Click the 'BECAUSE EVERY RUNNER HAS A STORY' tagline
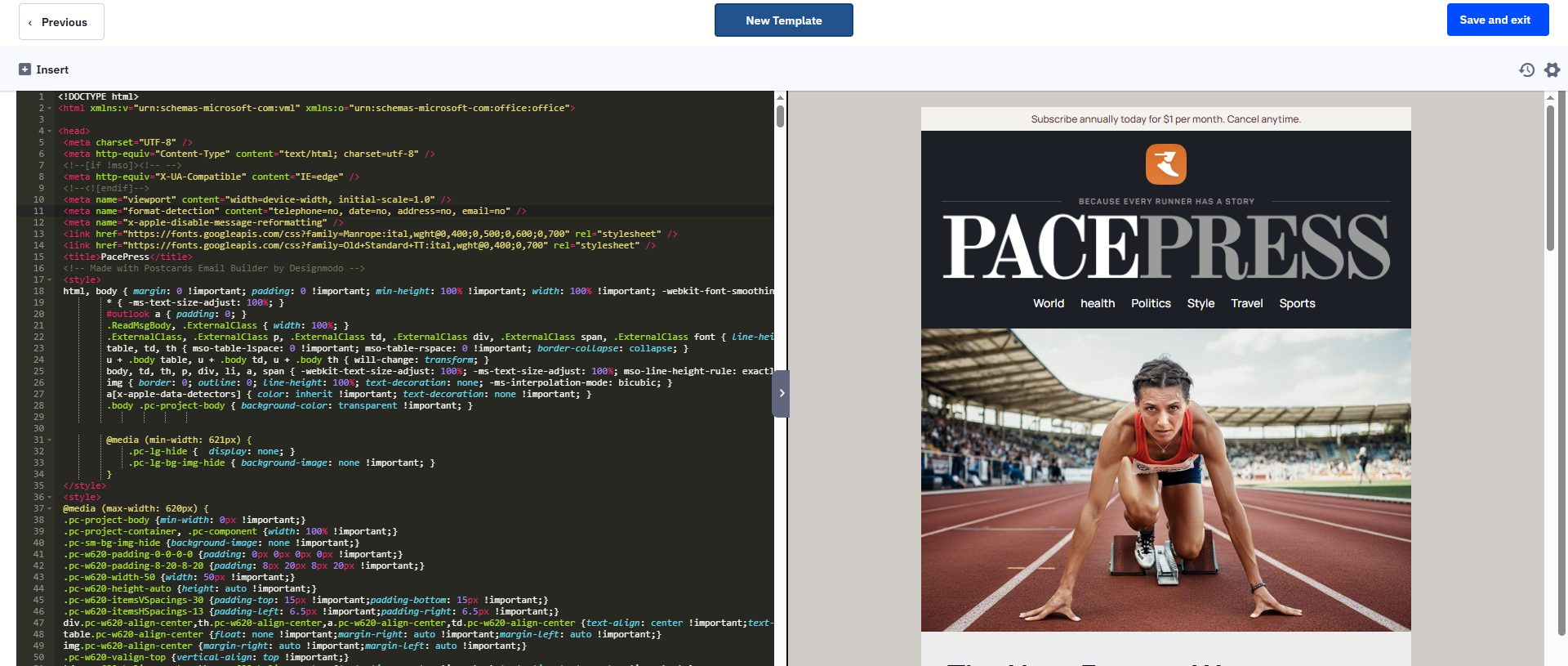This screenshot has width=1568, height=666. click(x=1165, y=201)
